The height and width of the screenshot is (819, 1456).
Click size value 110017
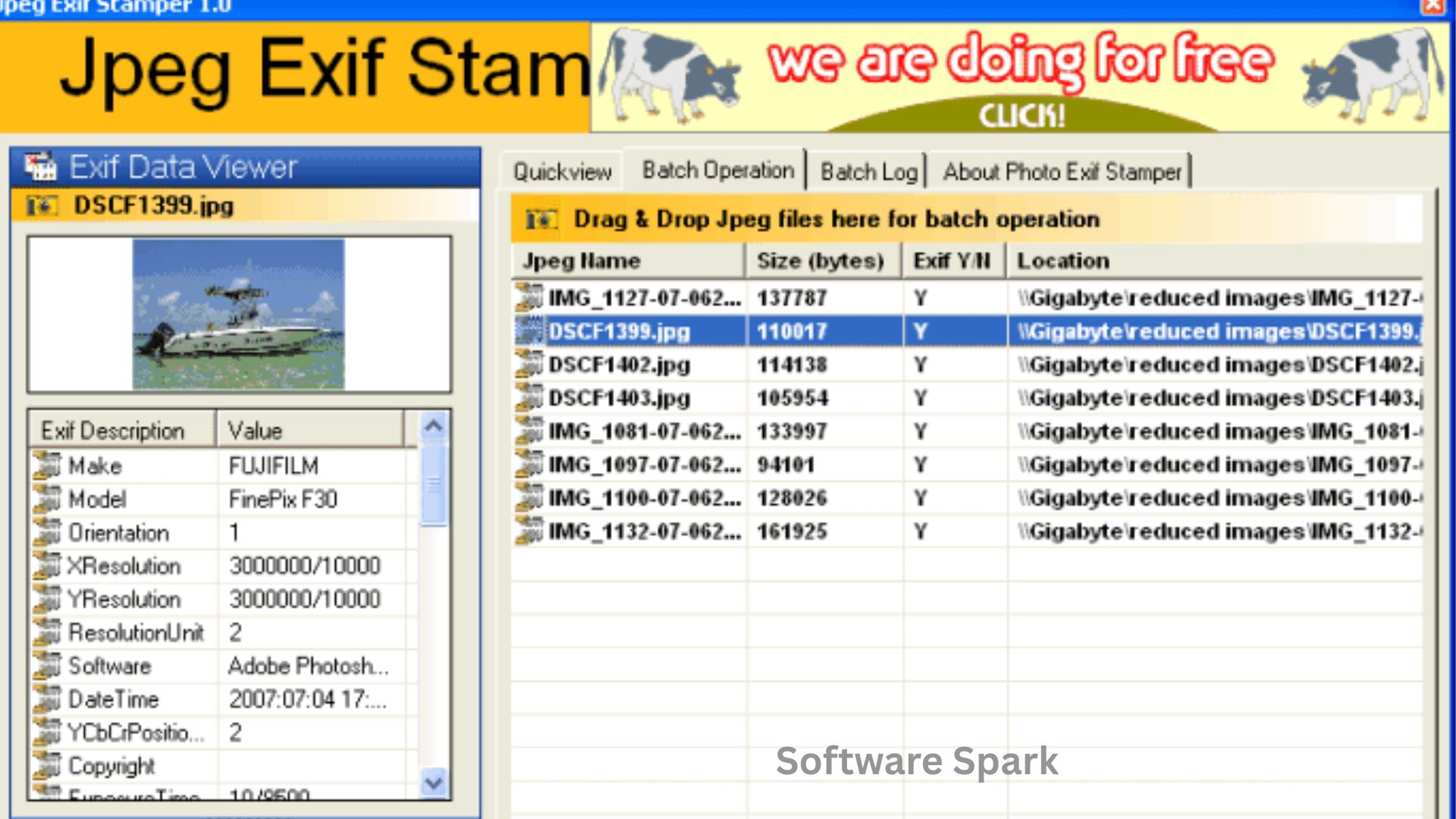tap(792, 331)
